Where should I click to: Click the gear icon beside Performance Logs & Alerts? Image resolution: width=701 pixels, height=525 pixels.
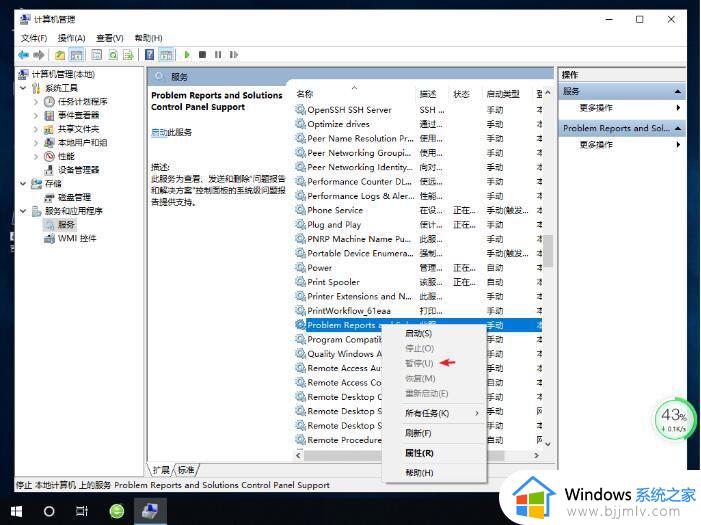(x=300, y=196)
